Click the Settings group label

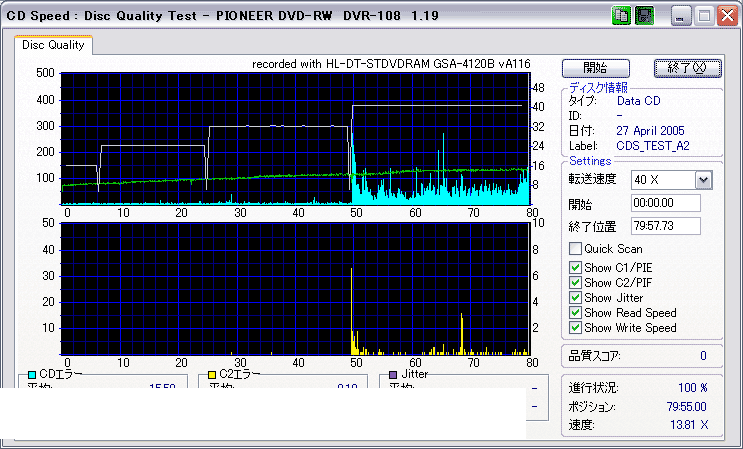590,161
